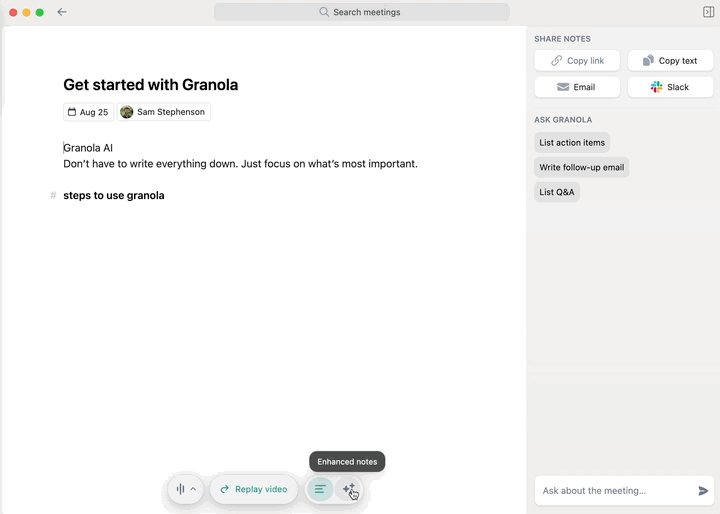Send the question with the arrow icon

[703, 491]
